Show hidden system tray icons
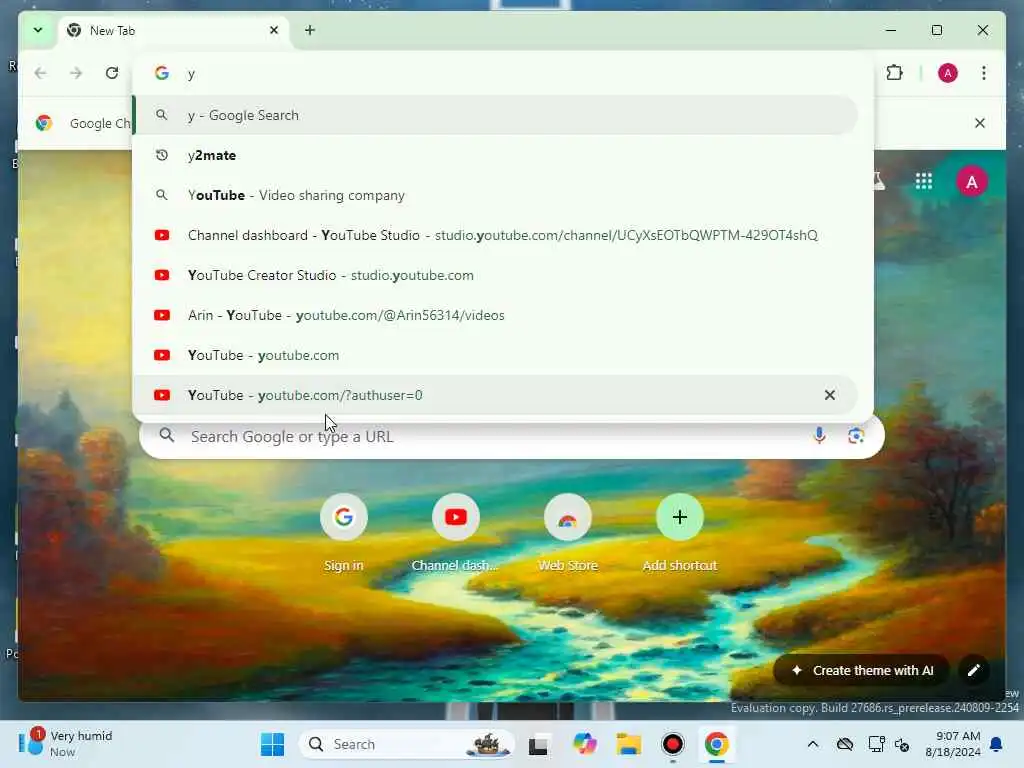Image resolution: width=1024 pixels, height=768 pixels. (x=812, y=744)
